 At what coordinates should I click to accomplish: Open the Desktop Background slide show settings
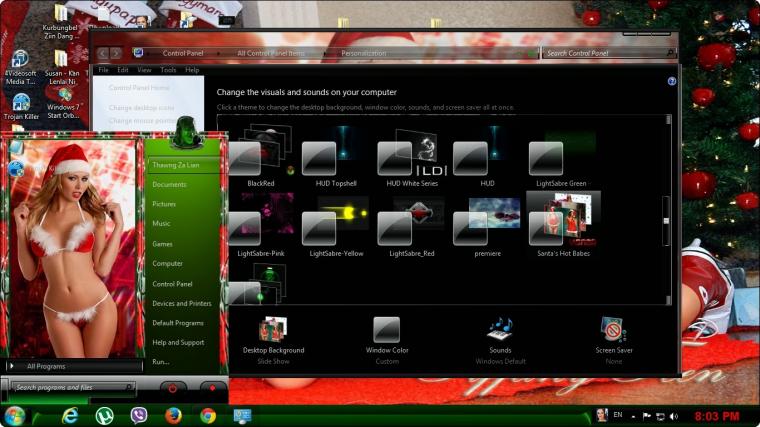point(273,340)
